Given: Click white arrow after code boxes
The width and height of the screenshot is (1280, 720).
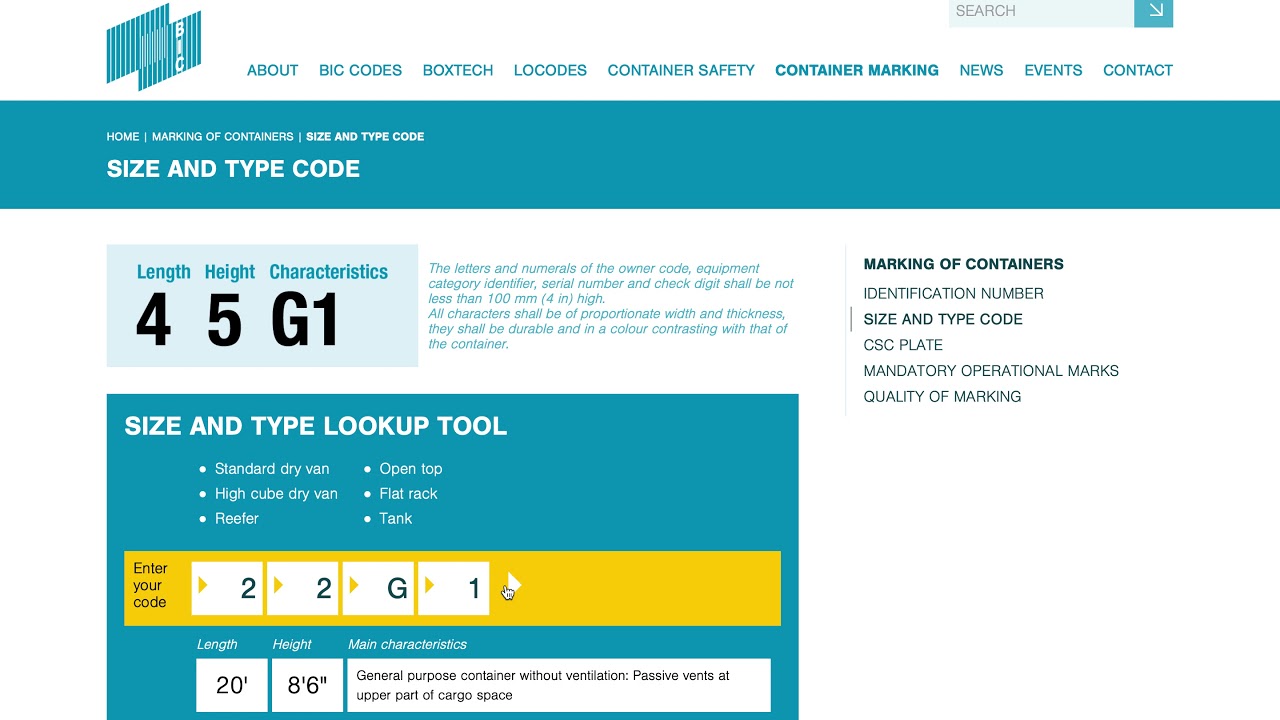Looking at the screenshot, I should coord(513,584).
